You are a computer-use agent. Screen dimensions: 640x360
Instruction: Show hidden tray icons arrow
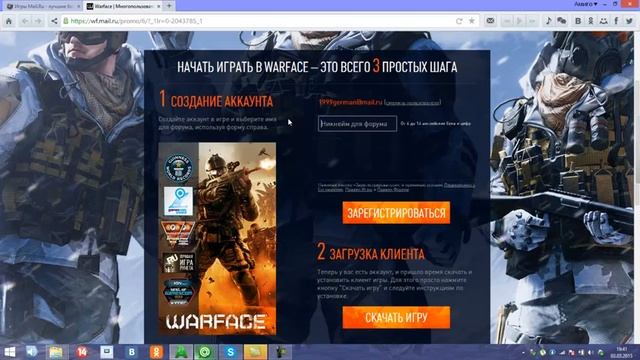tap(524, 352)
